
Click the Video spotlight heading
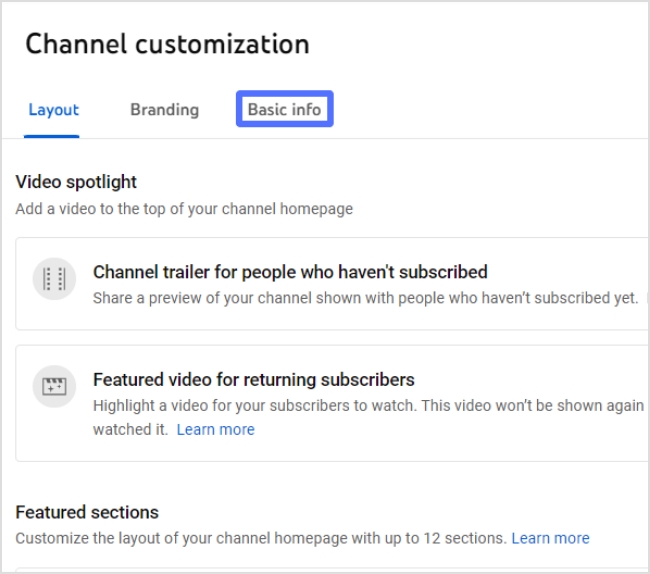pos(76,182)
